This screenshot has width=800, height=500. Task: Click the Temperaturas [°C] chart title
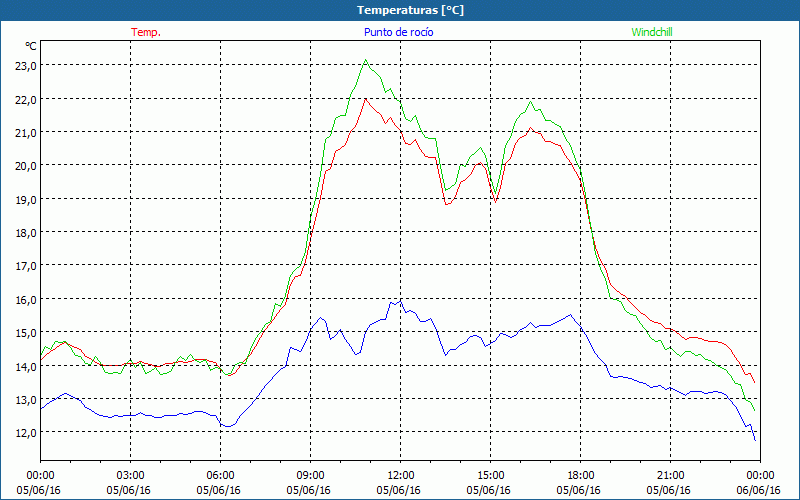pyautogui.click(x=410, y=10)
